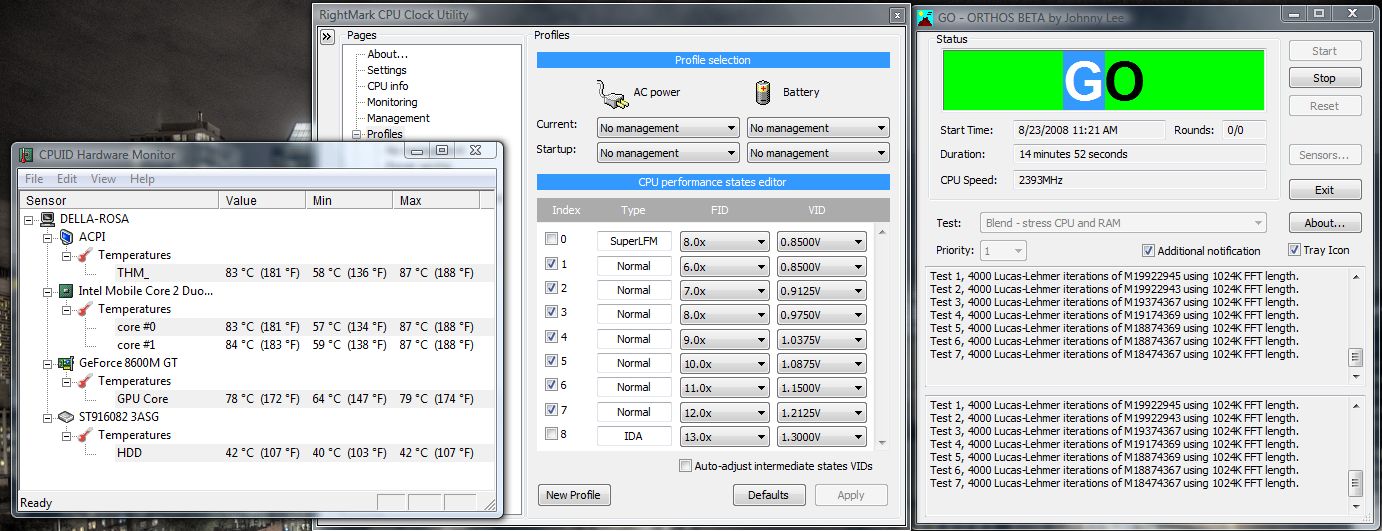Click the upper ORTHOS log scrollbar

click(1355, 326)
